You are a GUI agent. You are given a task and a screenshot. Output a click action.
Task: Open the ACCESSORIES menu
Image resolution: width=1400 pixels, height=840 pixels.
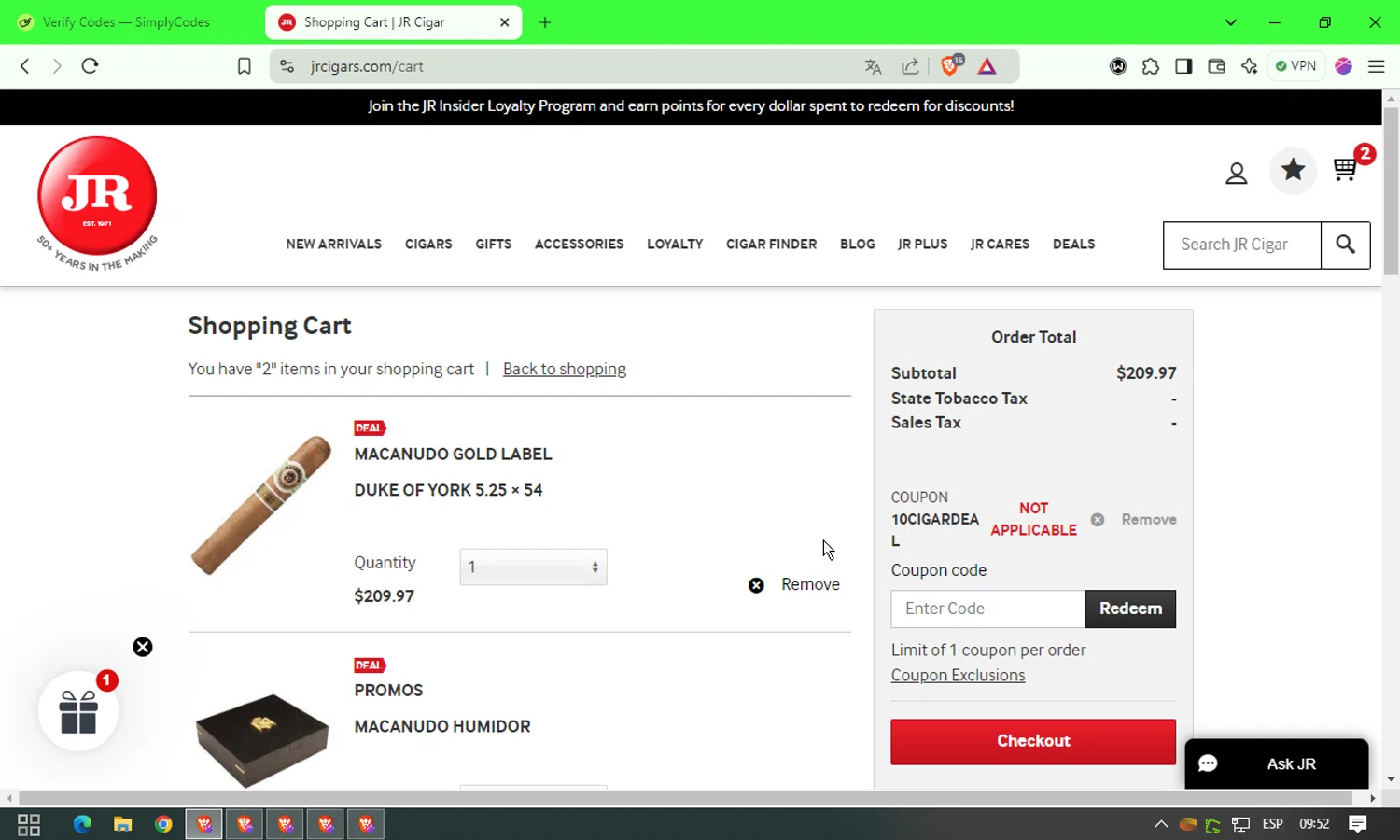(x=579, y=244)
